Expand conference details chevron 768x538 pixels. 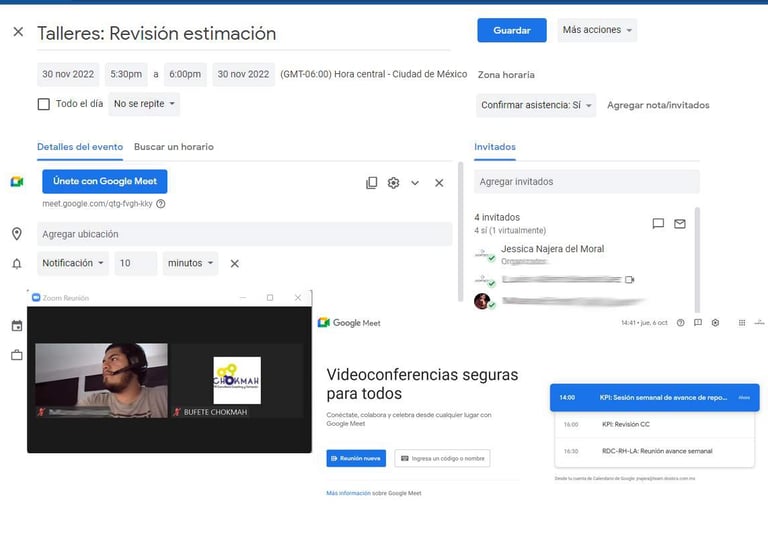tap(415, 183)
